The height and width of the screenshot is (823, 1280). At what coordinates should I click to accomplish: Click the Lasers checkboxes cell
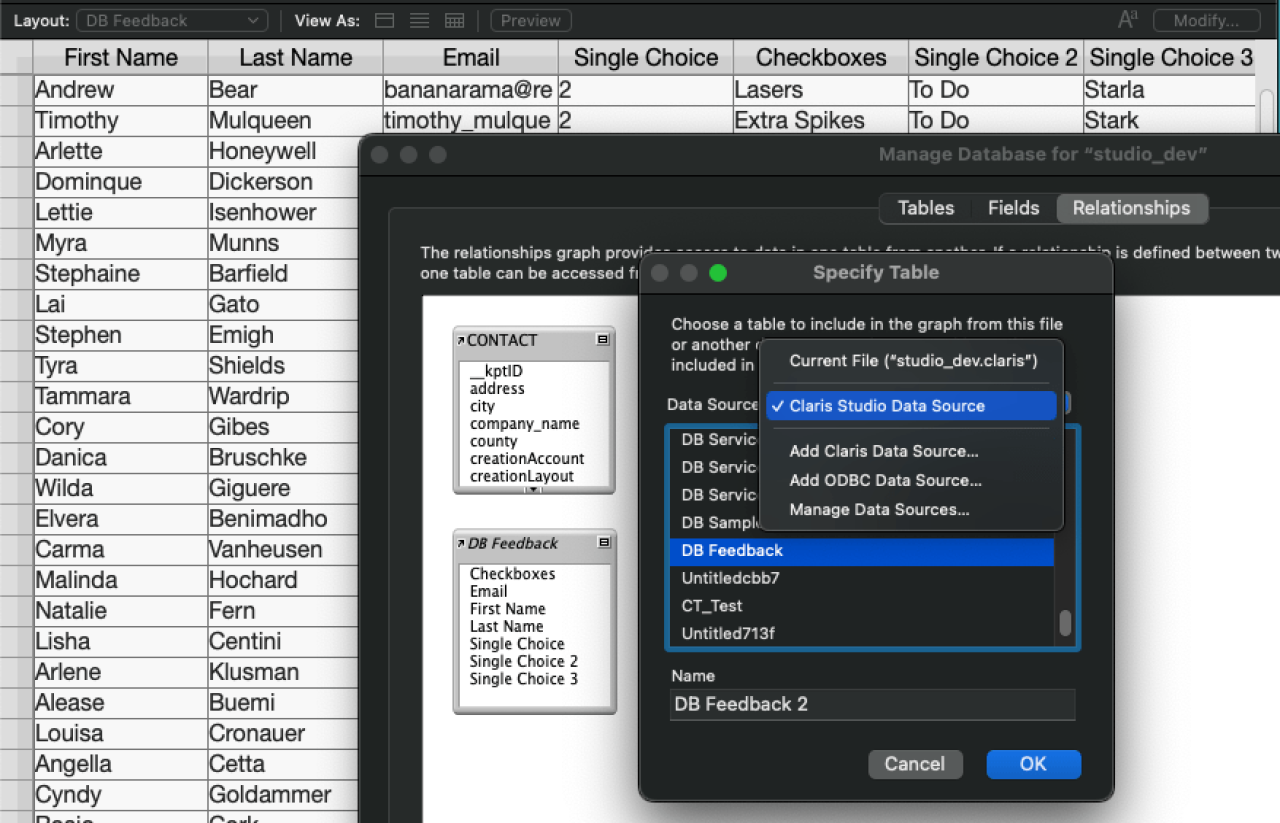pyautogui.click(x=821, y=90)
